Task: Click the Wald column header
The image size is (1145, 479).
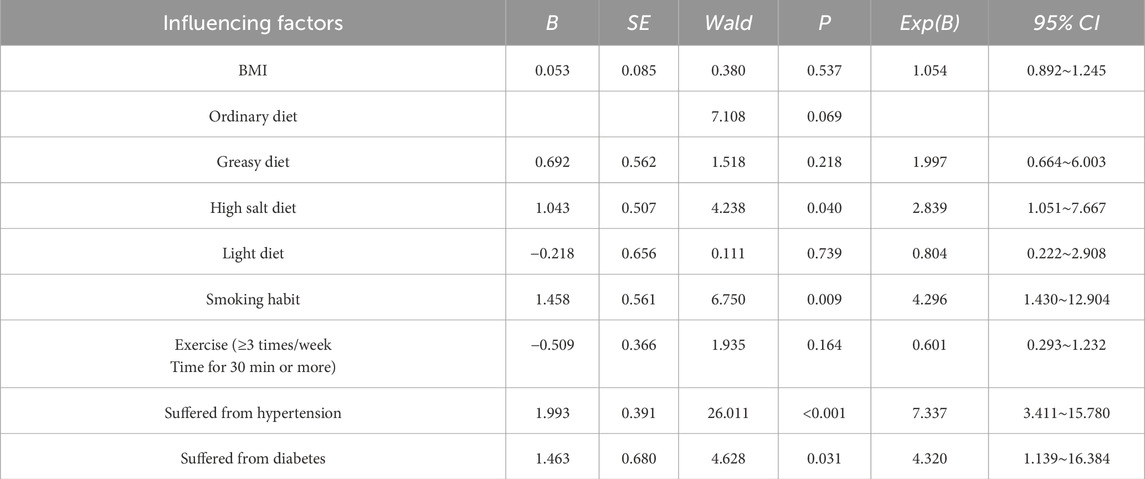Action: click(727, 24)
